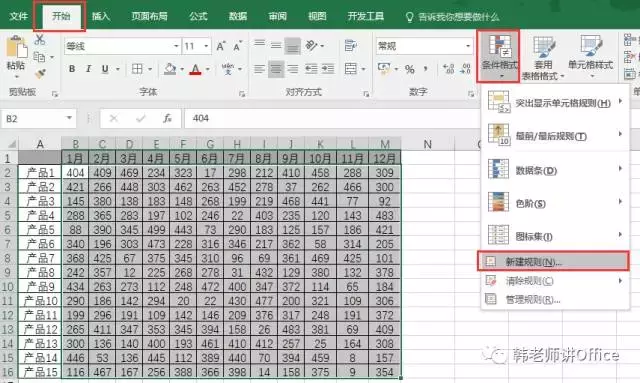The width and height of the screenshot is (640, 383).
Task: Click the Conditional Formatting button
Action: [x=498, y=56]
